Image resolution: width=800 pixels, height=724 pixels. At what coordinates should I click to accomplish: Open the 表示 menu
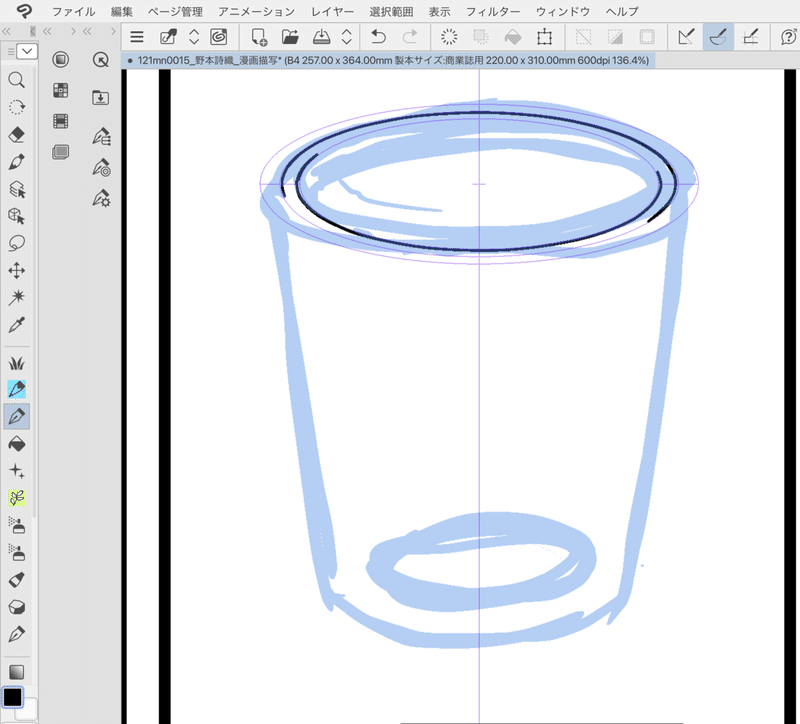tap(439, 11)
